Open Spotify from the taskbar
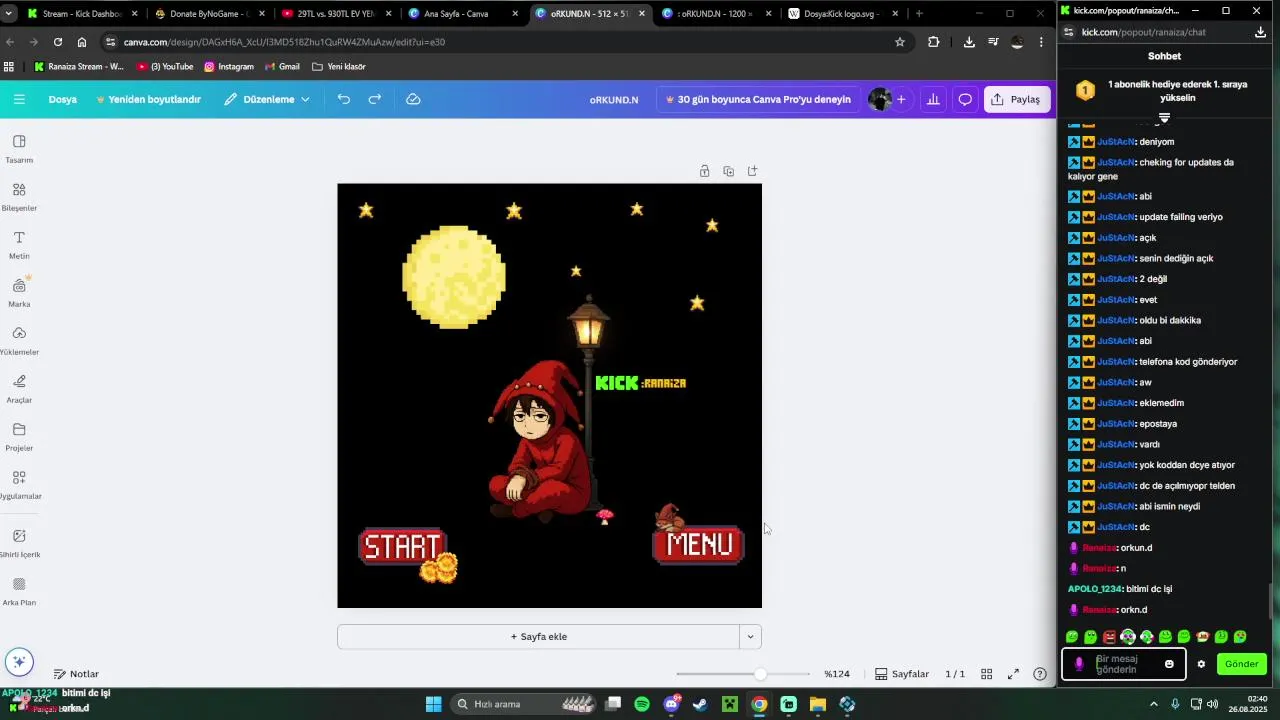 click(642, 704)
